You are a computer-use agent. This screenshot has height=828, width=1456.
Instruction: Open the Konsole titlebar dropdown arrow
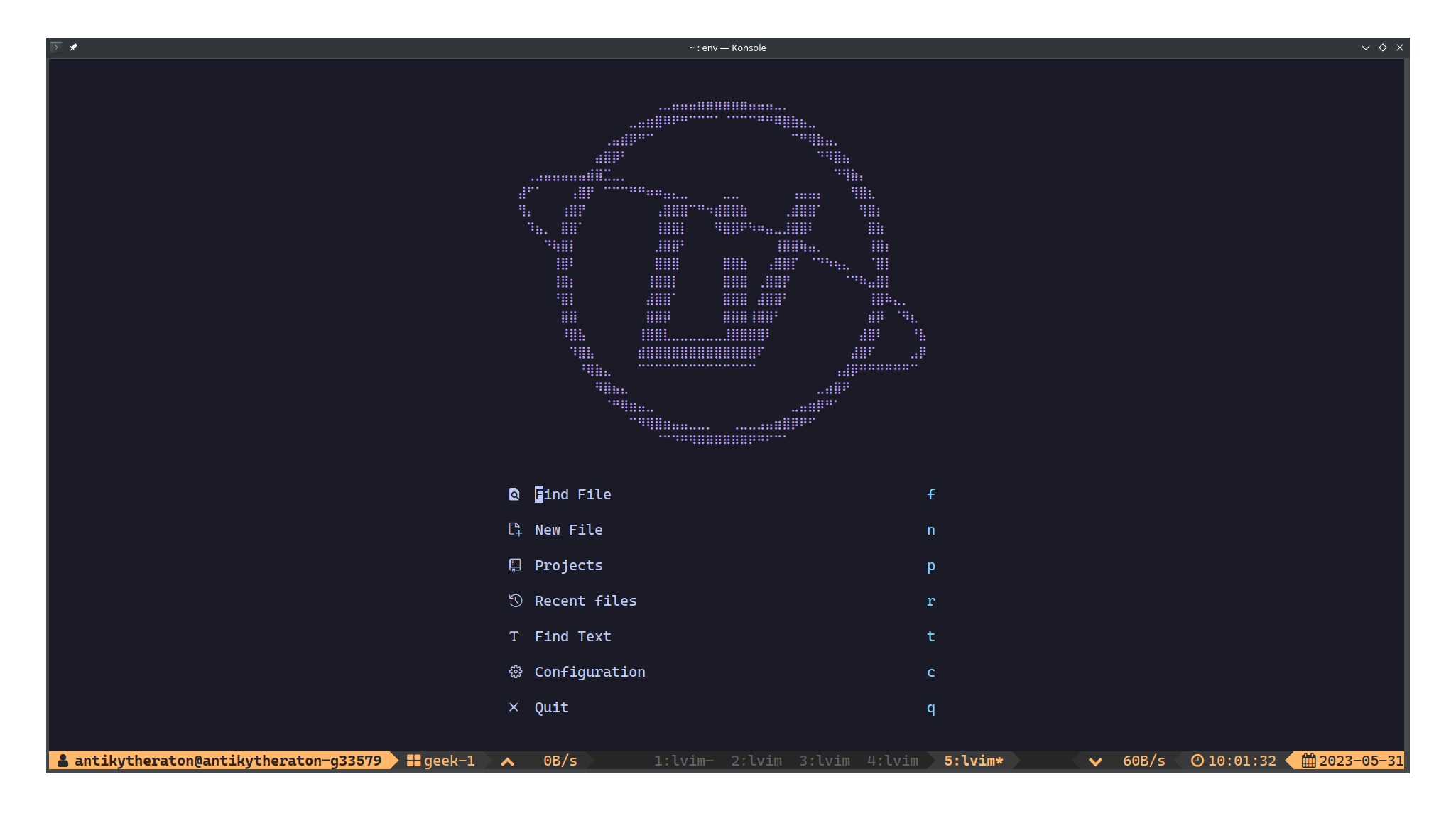(x=1365, y=48)
